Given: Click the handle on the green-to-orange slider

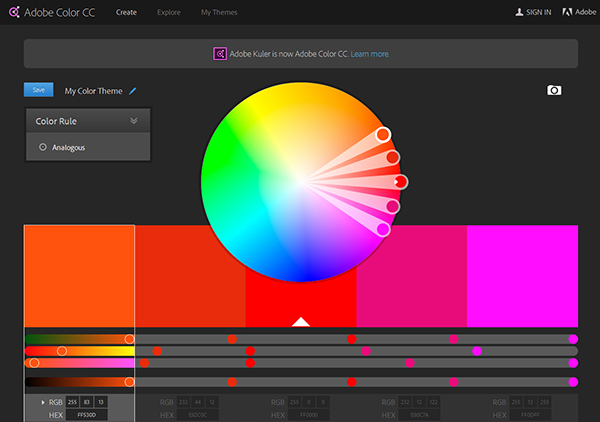Looking at the screenshot, I should pos(129,339).
